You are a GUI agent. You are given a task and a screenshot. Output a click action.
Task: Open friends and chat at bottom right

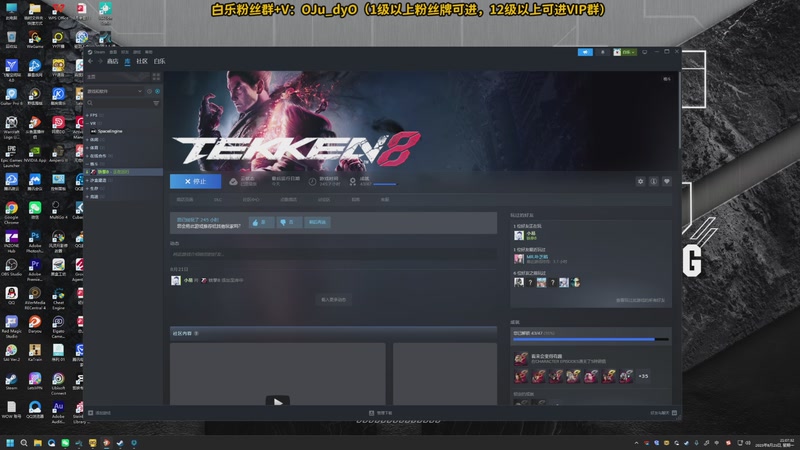(x=663, y=413)
